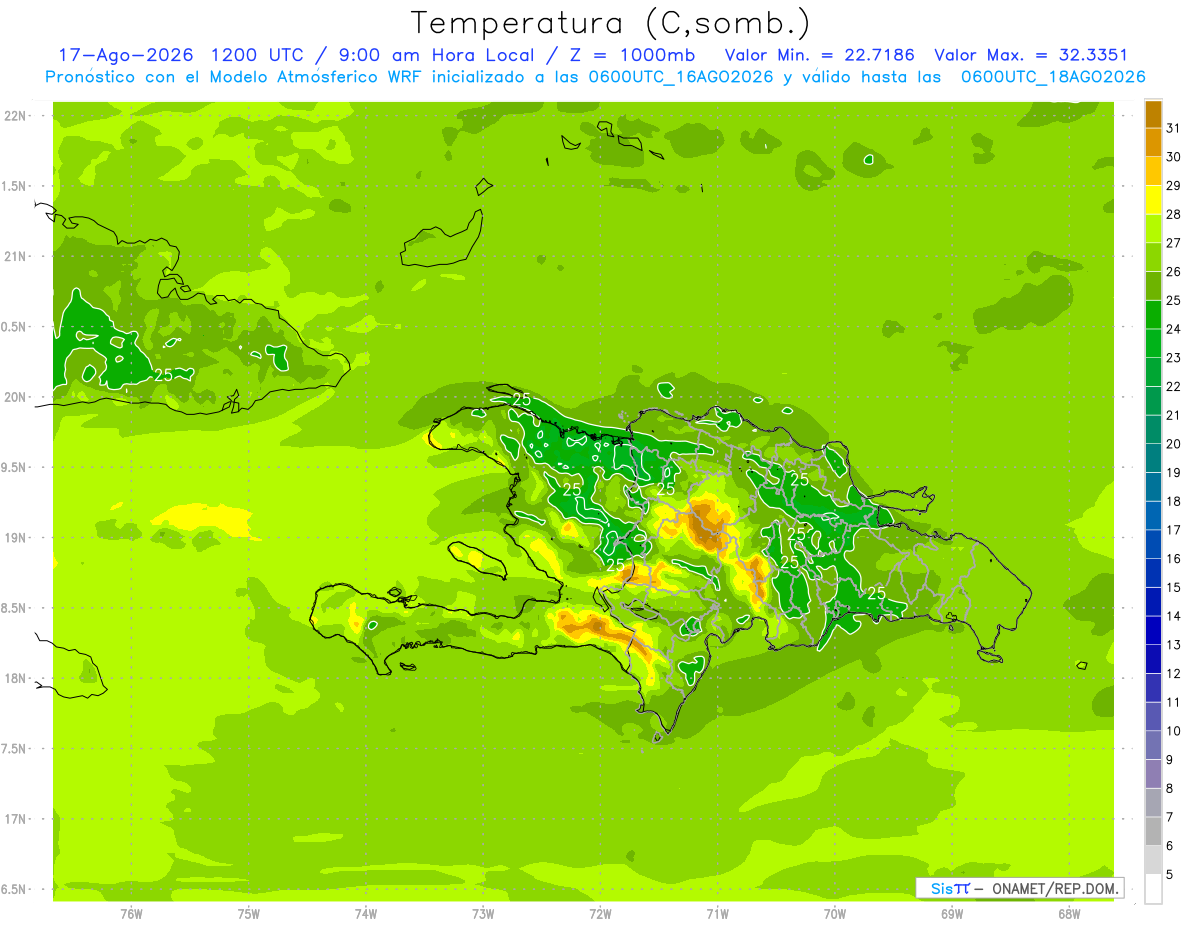Click the dark blue swatch between 13 and 14
Viewport: 1200px width, 927px height.
click(1153, 631)
